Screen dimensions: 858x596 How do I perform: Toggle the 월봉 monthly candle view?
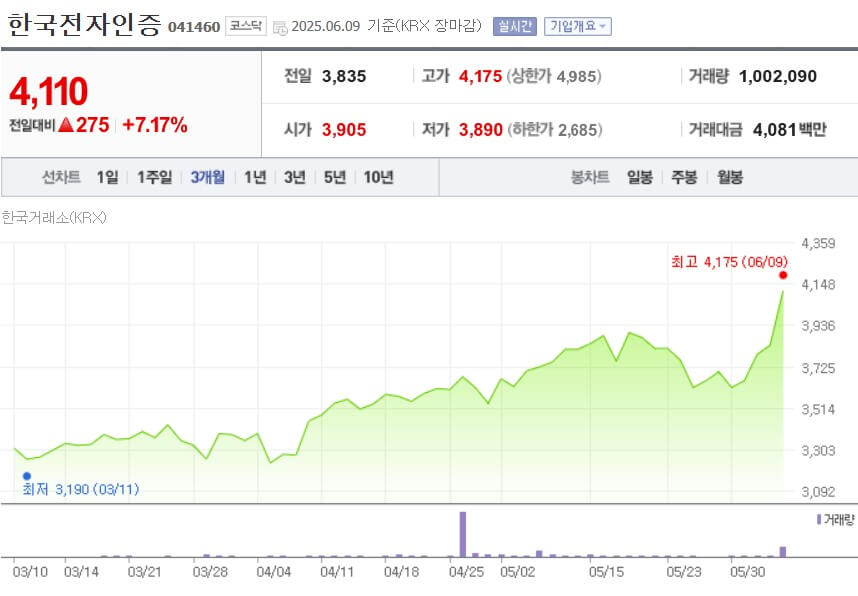click(x=728, y=176)
